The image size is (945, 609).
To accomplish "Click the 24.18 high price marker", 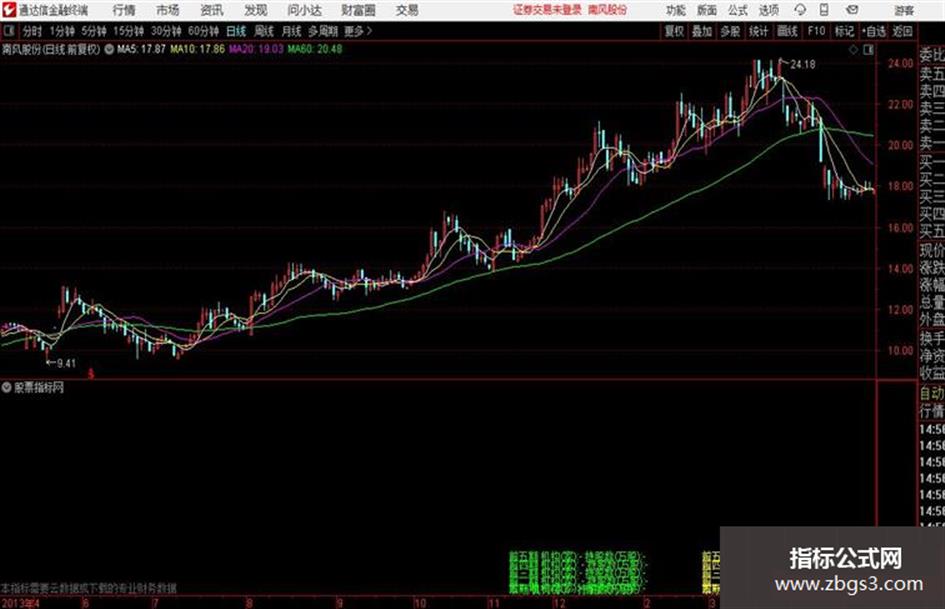I will pos(802,64).
